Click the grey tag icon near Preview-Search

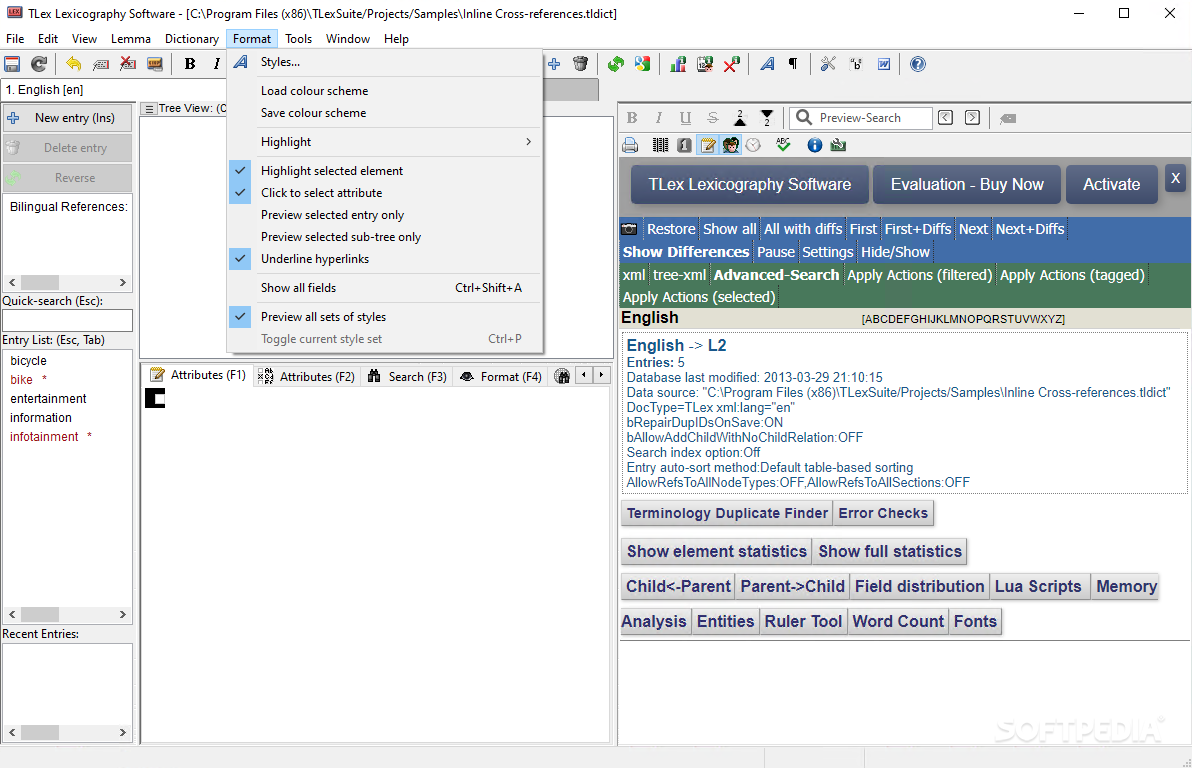pyautogui.click(x=1008, y=118)
